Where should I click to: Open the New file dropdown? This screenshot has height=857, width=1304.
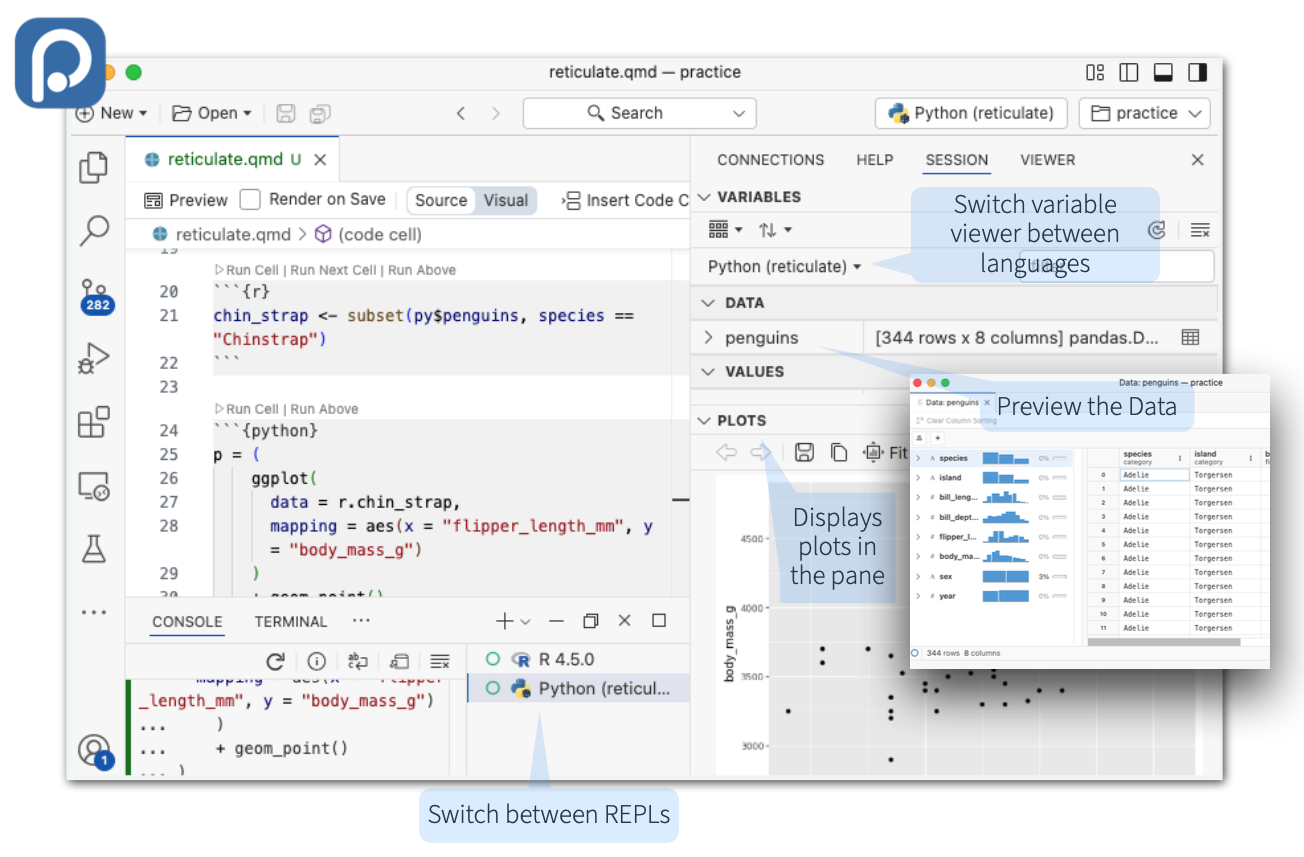[x=113, y=113]
